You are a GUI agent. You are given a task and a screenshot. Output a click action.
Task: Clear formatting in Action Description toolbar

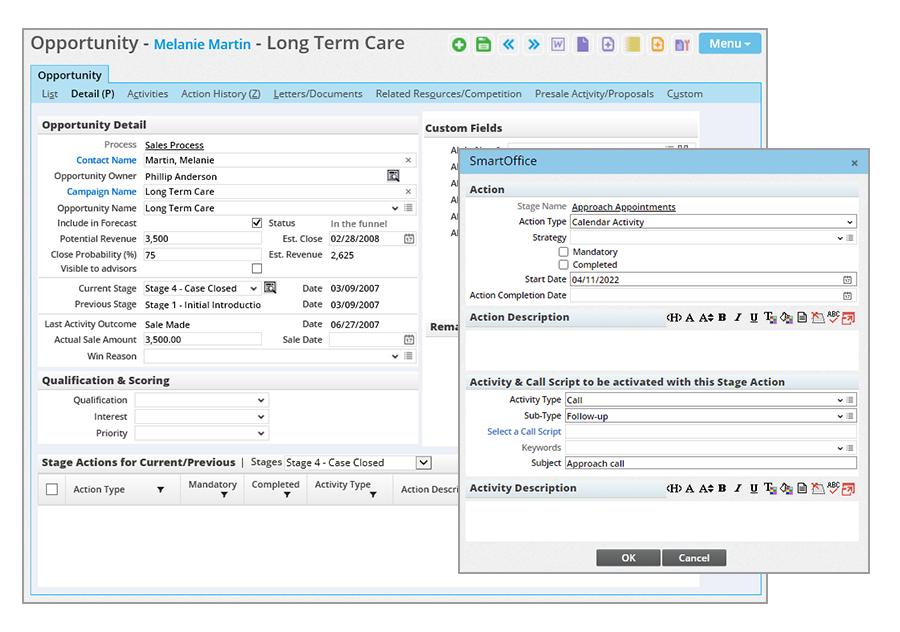click(x=818, y=317)
